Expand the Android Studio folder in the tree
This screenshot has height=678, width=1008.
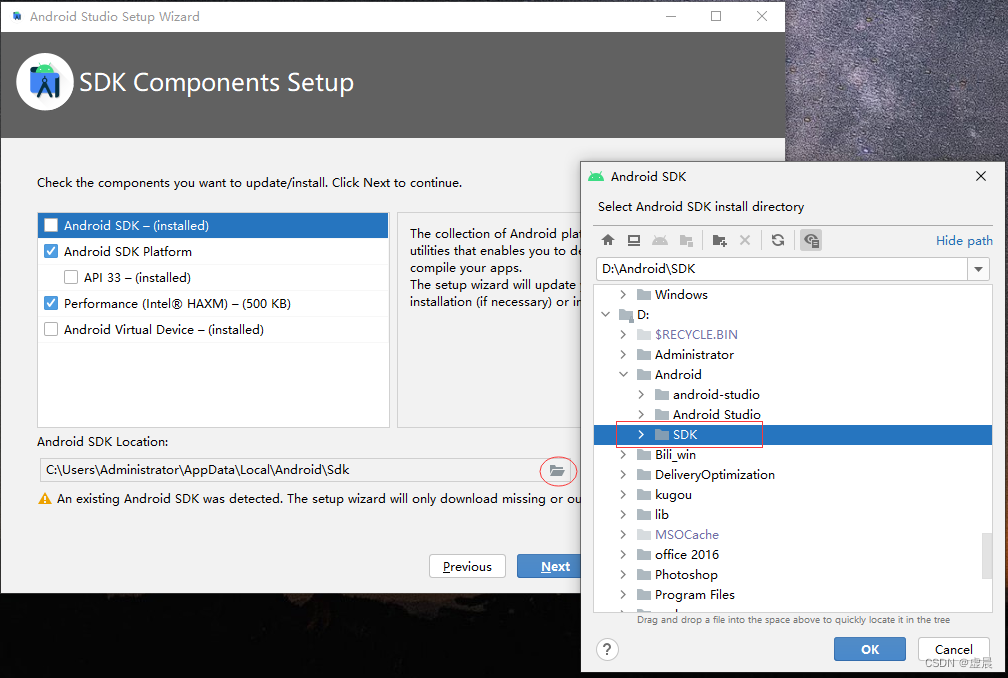point(642,414)
